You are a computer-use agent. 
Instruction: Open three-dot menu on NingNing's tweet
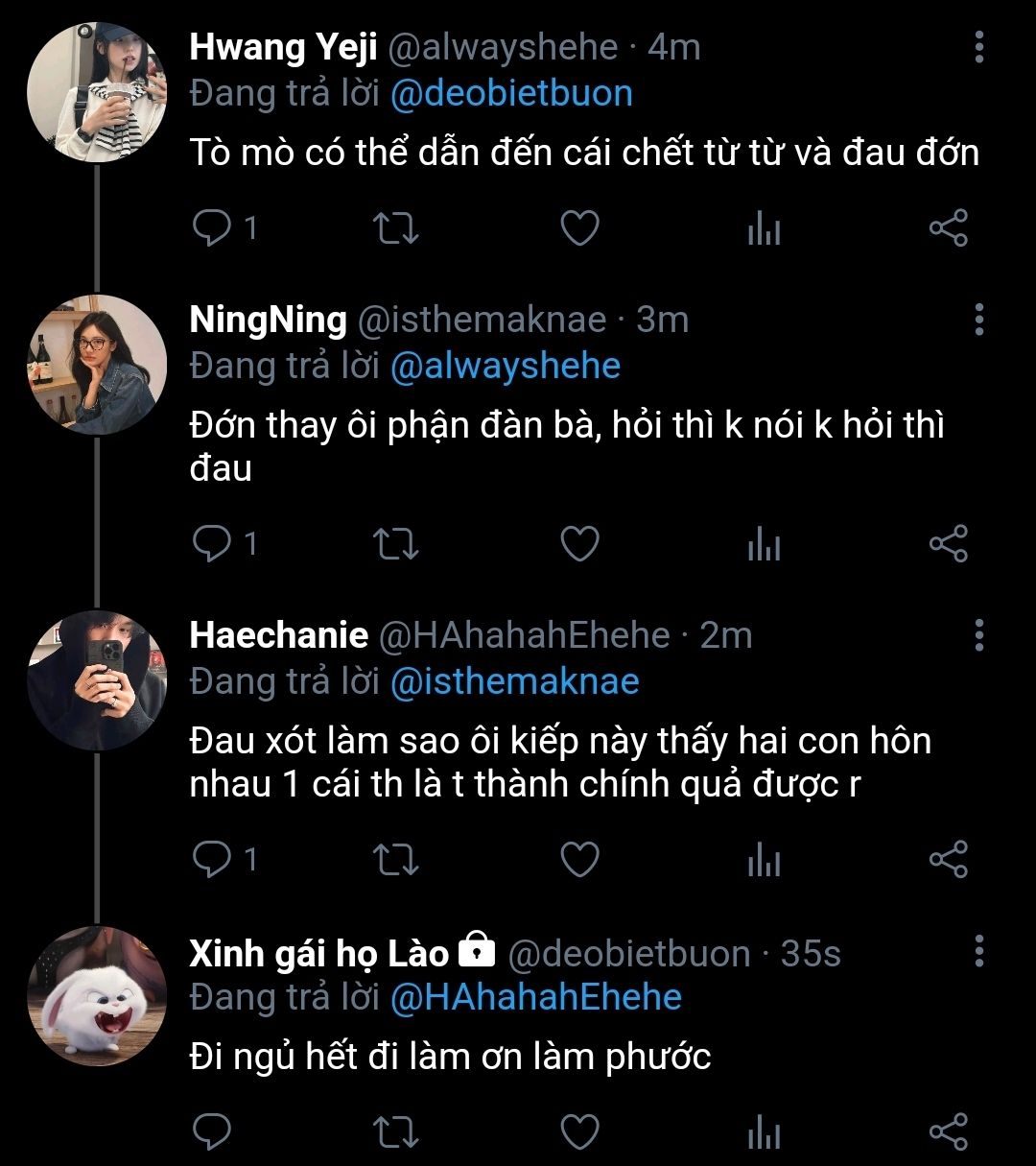[978, 320]
